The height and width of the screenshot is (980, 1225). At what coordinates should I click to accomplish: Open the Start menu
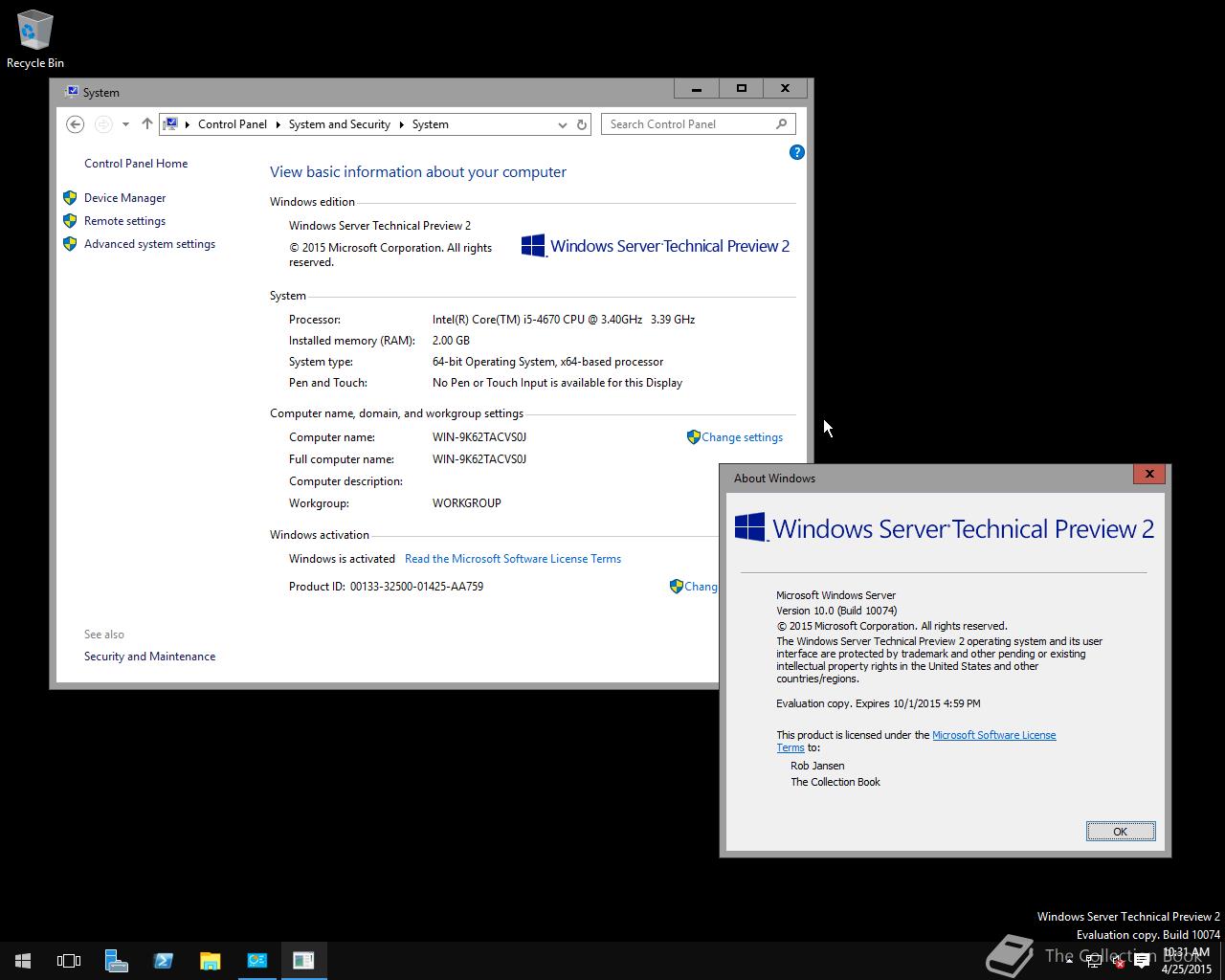point(23,961)
